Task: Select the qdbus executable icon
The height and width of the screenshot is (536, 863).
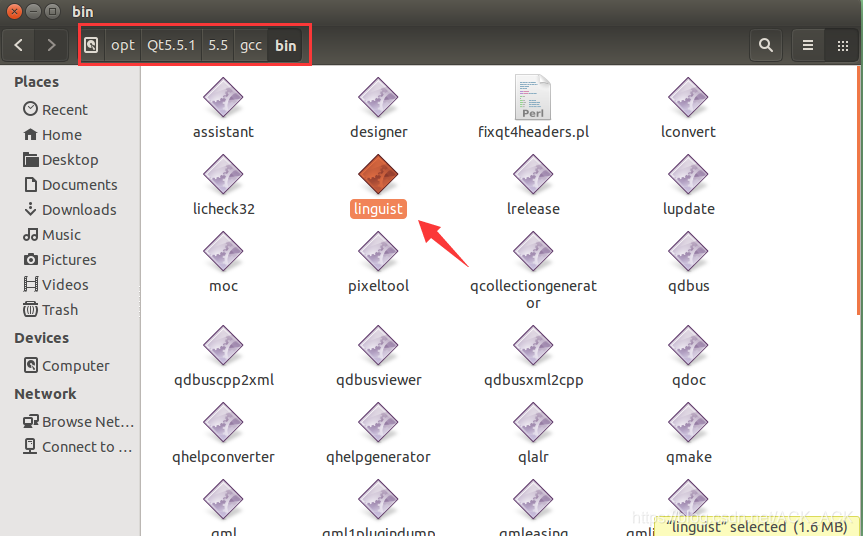Action: click(688, 251)
